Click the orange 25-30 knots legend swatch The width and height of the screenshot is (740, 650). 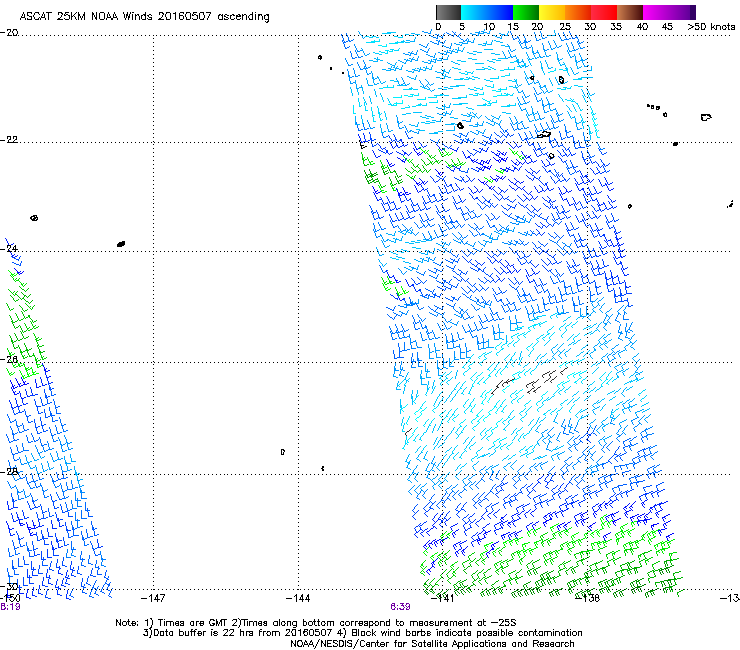click(578, 12)
